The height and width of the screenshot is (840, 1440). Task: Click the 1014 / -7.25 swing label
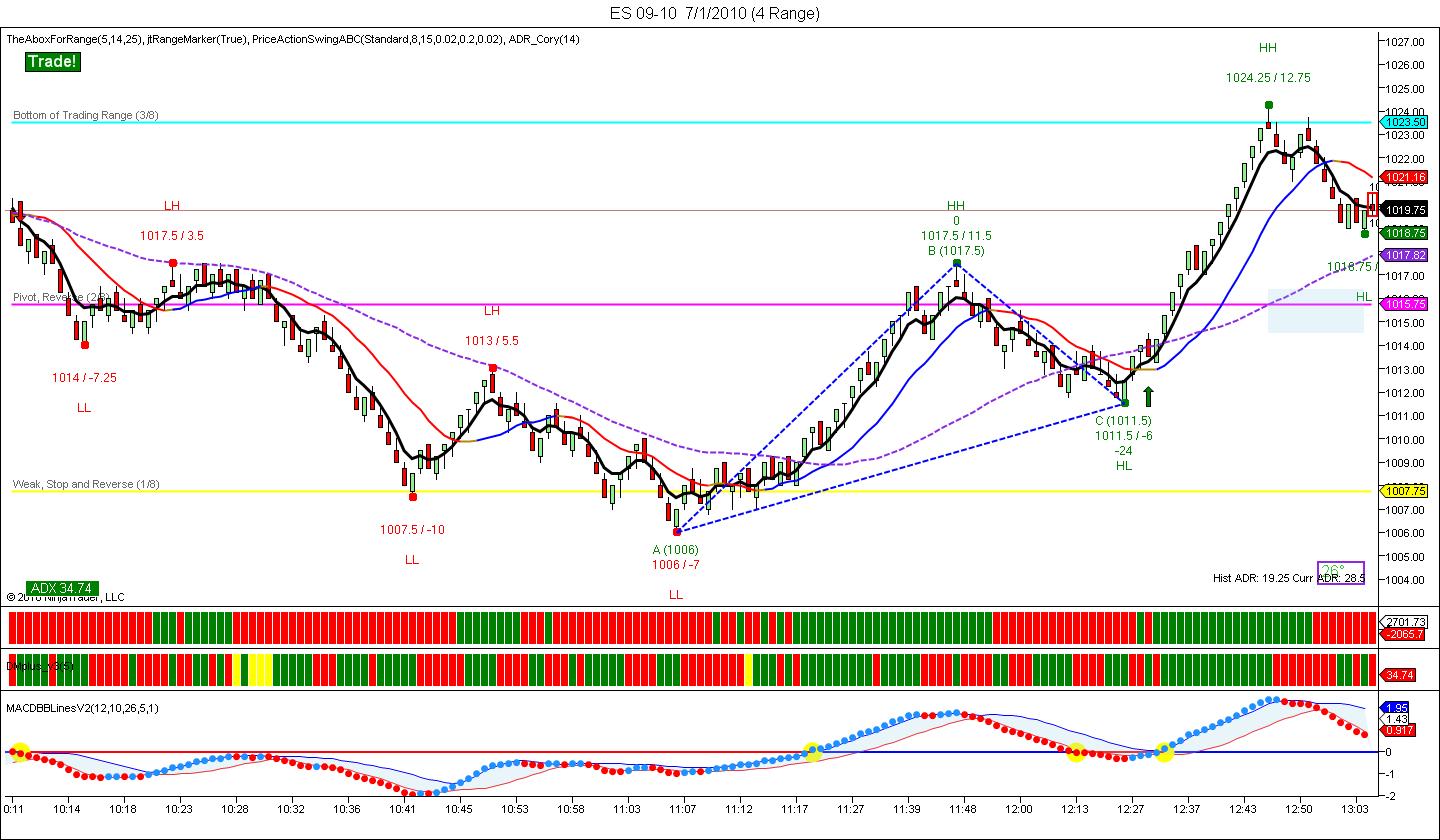pos(84,377)
